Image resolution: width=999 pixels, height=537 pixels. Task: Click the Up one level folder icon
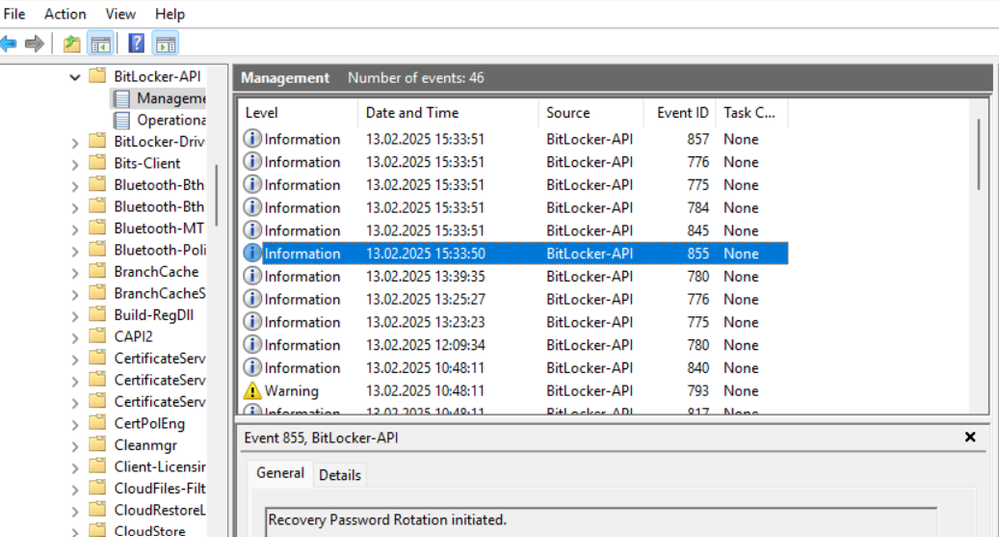point(71,44)
